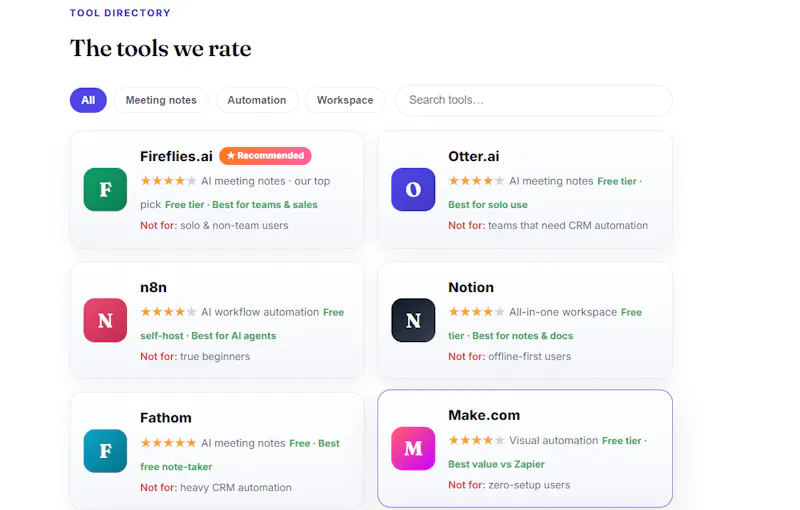The height and width of the screenshot is (510, 800).
Task: Focus the Search tools input field
Action: click(534, 100)
